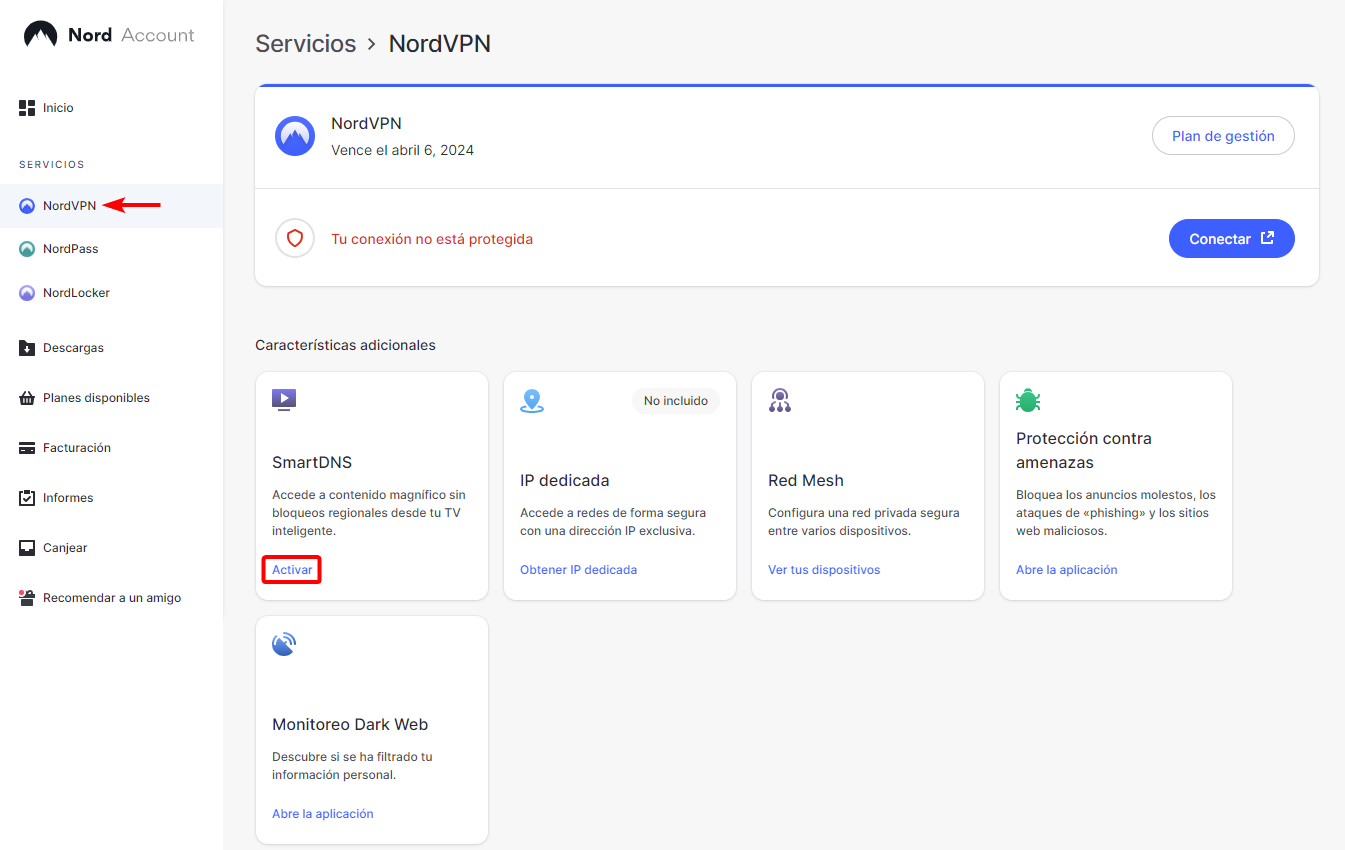Navigate to Facturación in sidebar
Viewport: 1345px width, 850px height.
pyautogui.click(x=76, y=448)
